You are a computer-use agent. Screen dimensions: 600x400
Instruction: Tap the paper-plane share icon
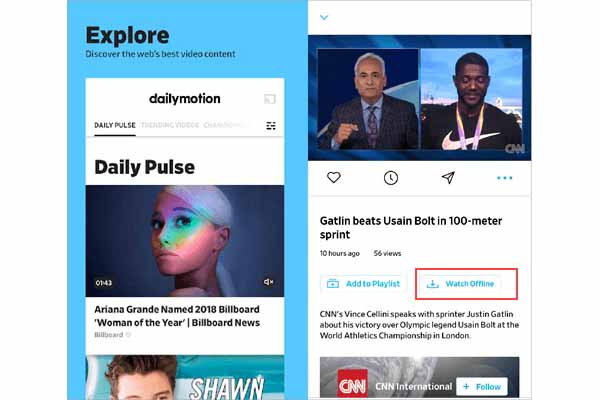[x=448, y=177]
